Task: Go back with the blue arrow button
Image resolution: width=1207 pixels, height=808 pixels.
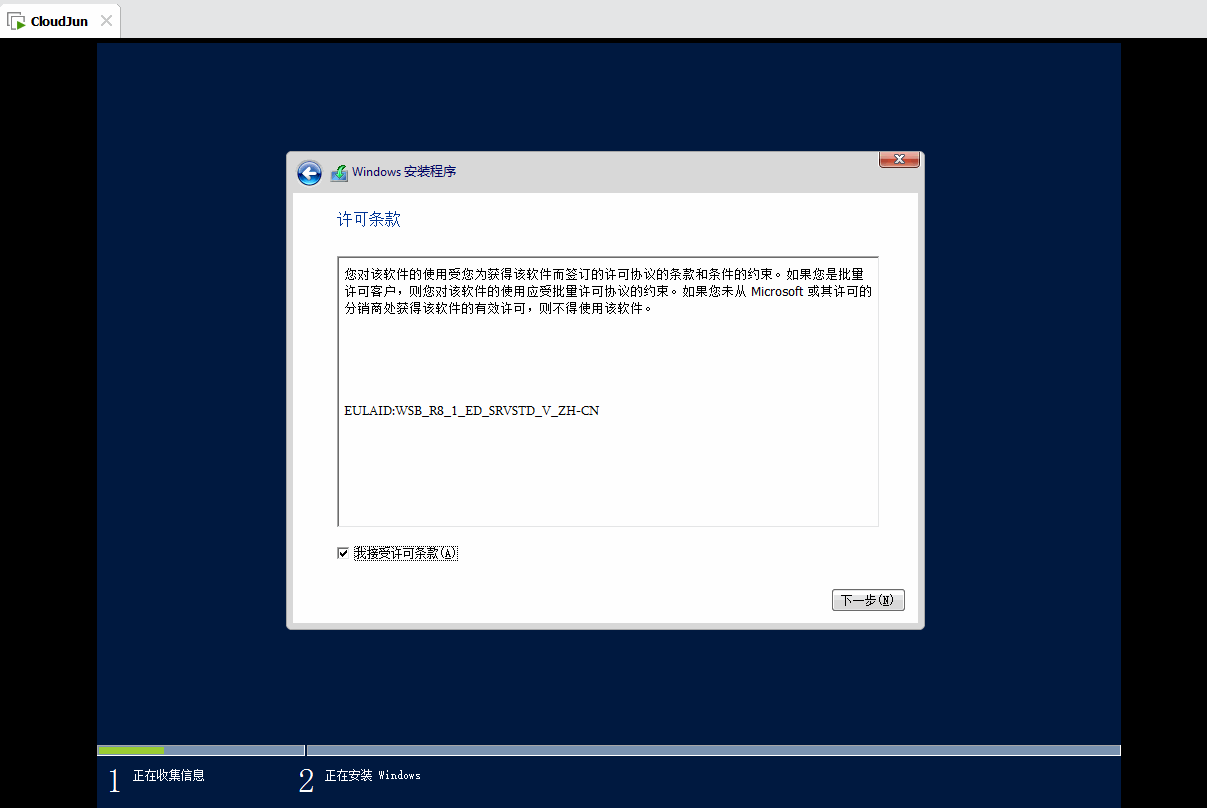Action: (309, 173)
